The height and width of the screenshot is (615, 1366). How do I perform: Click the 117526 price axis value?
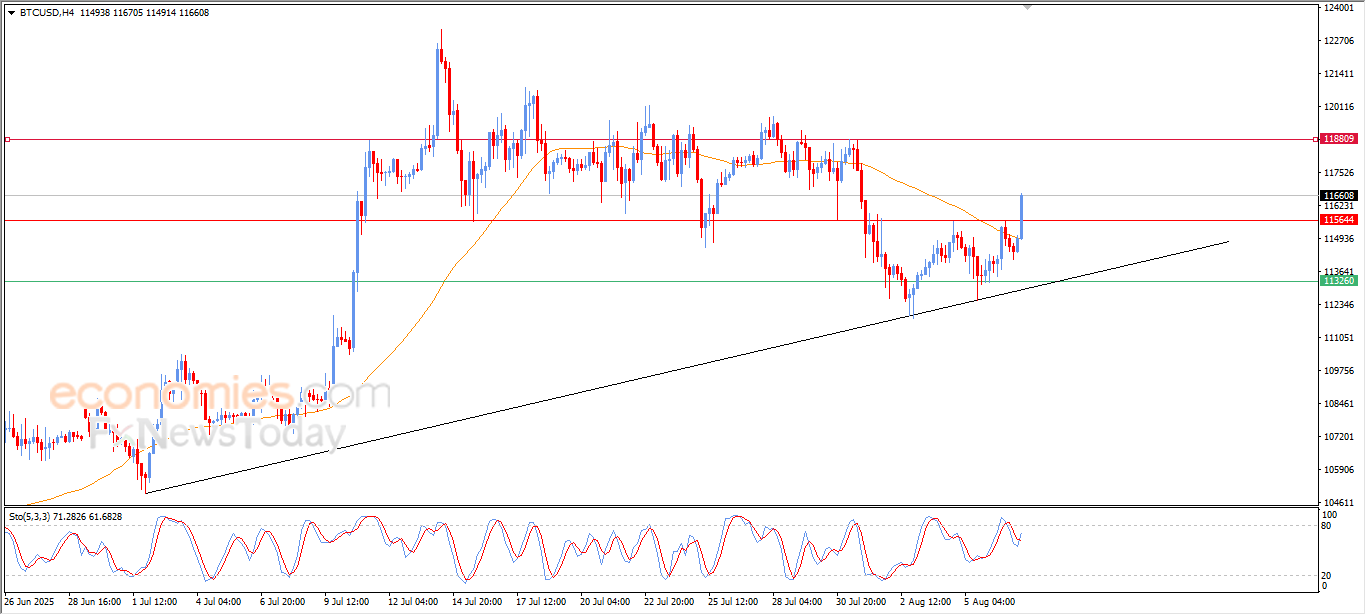tap(1339, 173)
